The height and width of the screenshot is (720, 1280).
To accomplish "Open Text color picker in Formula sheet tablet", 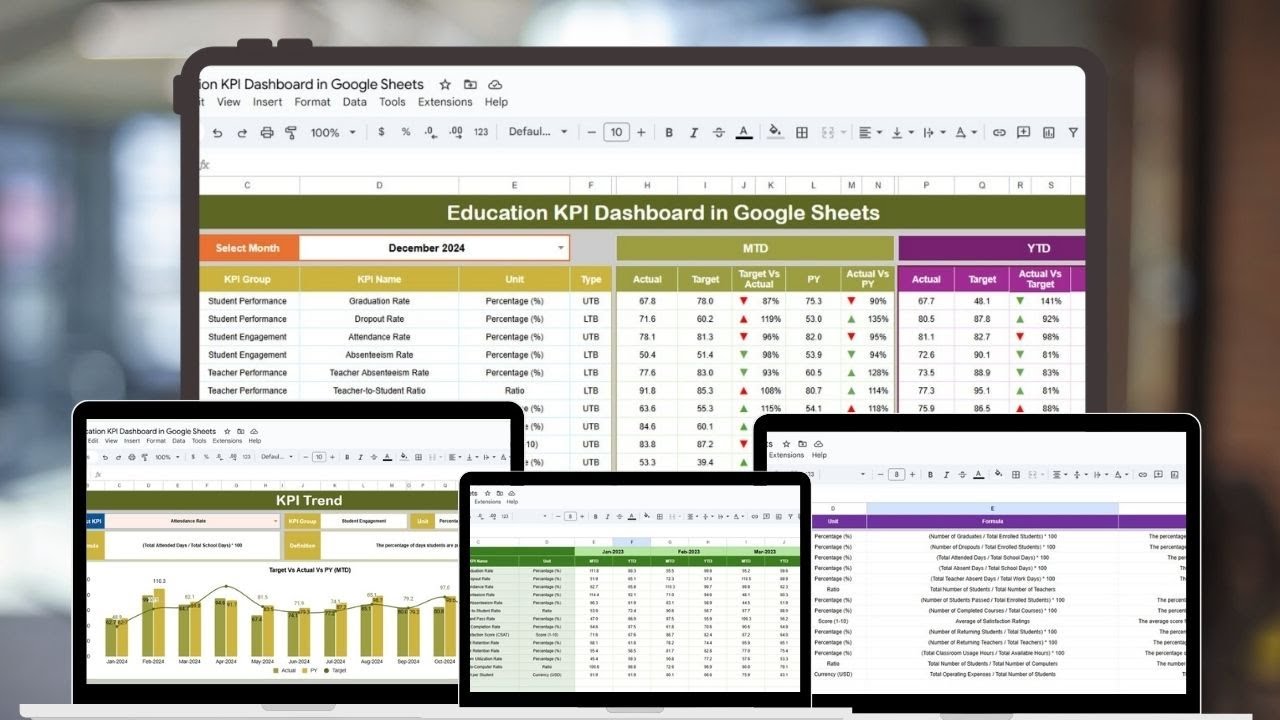I will pyautogui.click(x=979, y=474).
